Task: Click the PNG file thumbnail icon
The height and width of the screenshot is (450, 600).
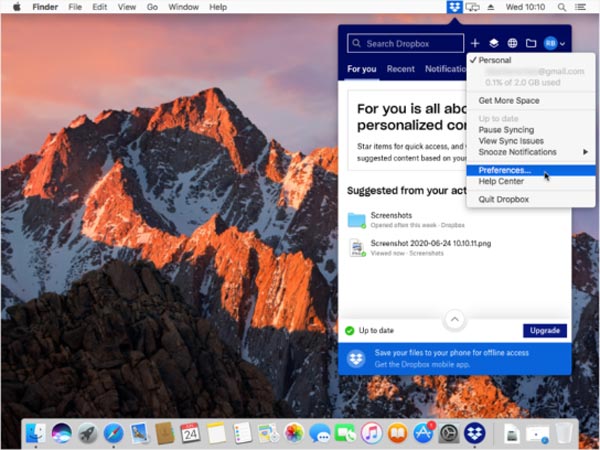Action: 357,248
